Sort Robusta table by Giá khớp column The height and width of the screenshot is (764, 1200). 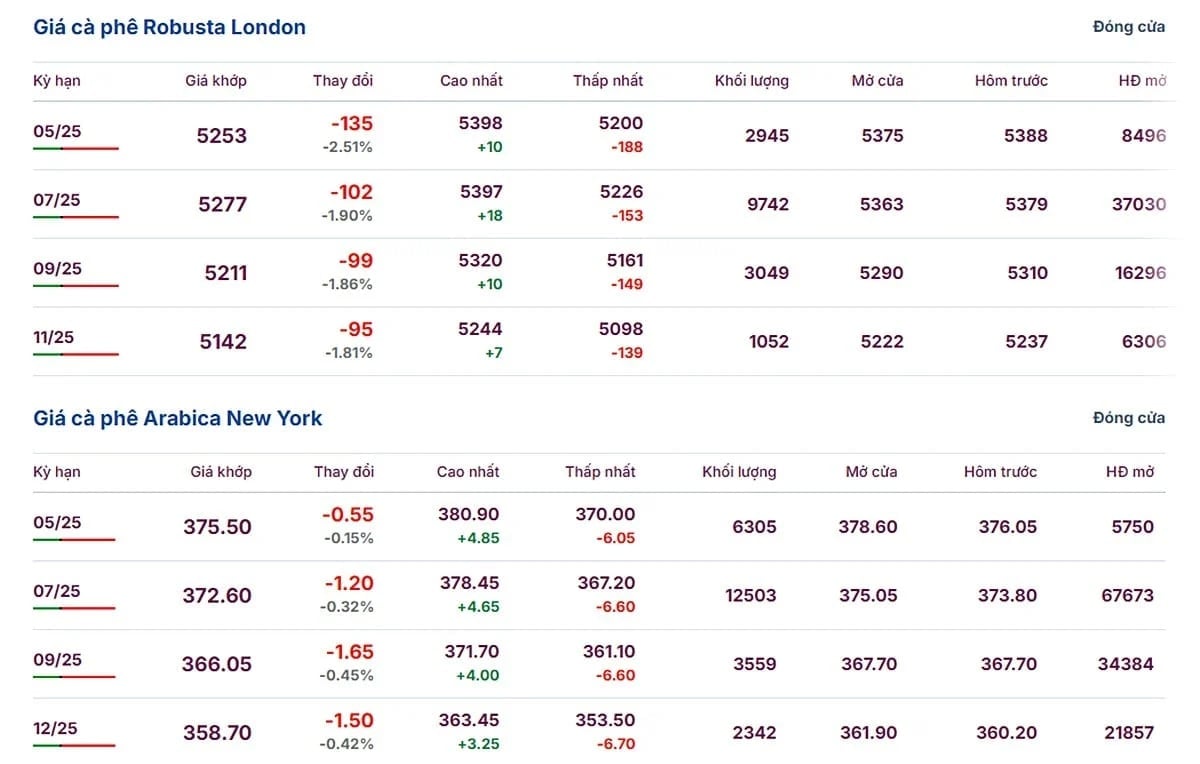click(216, 80)
